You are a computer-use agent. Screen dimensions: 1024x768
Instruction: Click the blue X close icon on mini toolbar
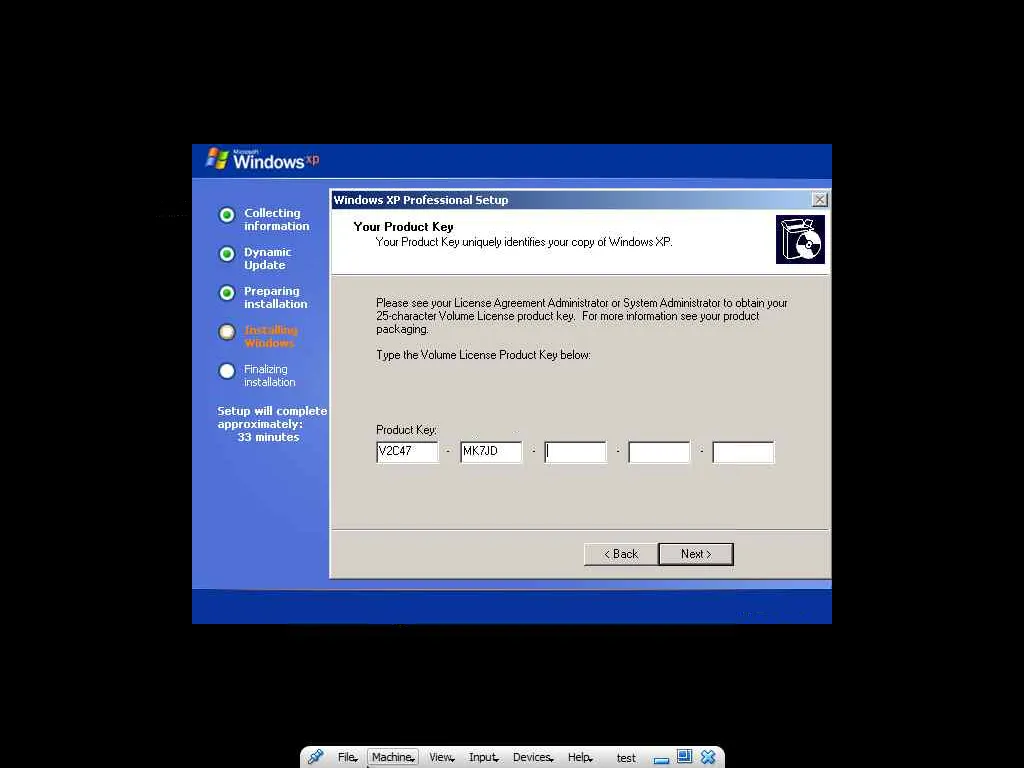(x=708, y=757)
